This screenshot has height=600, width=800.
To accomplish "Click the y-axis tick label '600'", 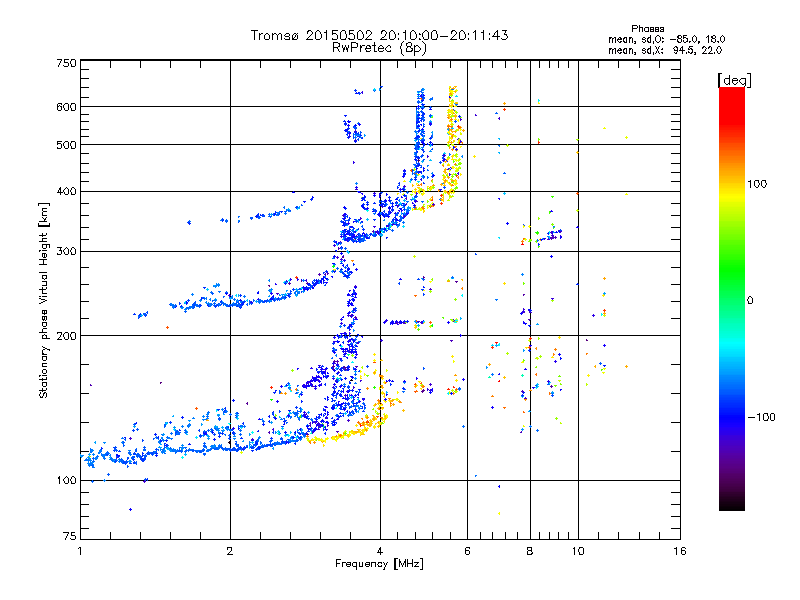I will (67, 107).
